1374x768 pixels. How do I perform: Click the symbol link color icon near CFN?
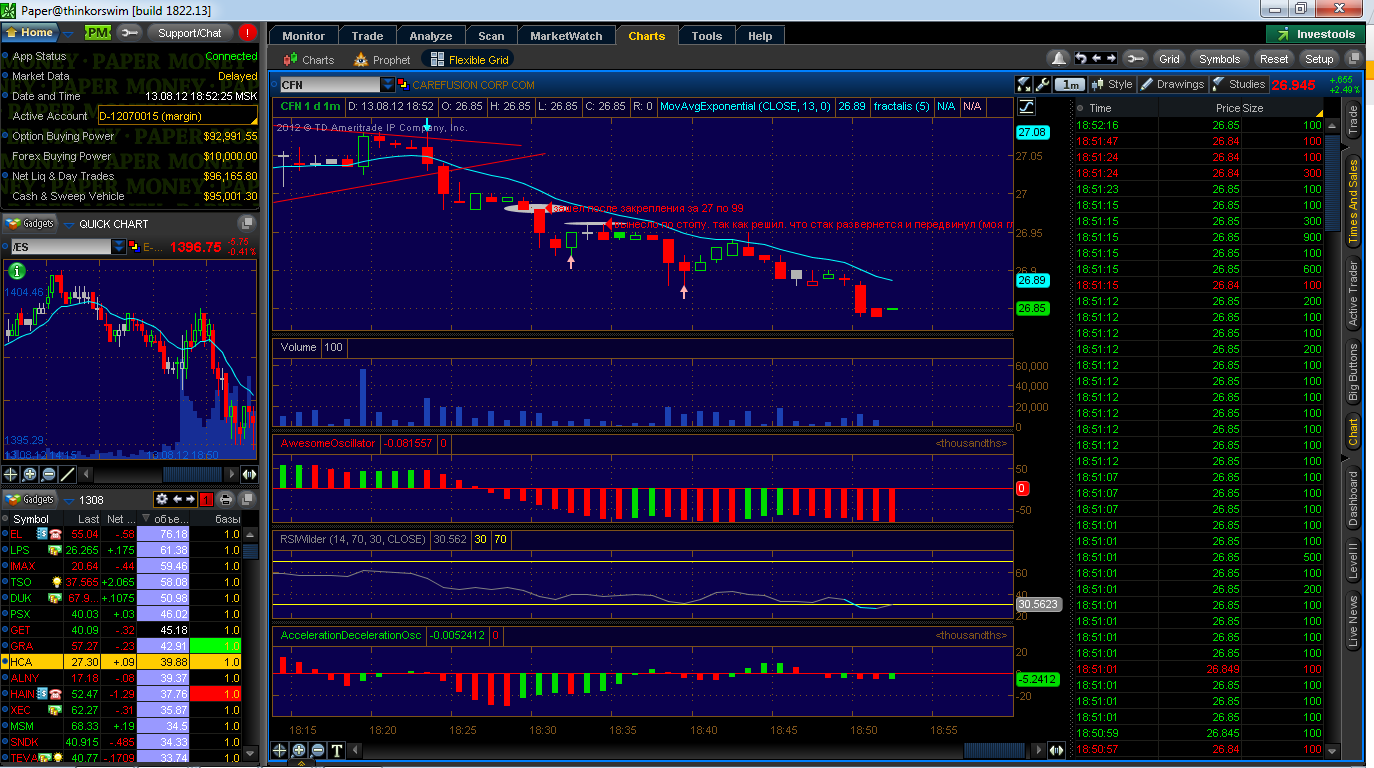403,85
